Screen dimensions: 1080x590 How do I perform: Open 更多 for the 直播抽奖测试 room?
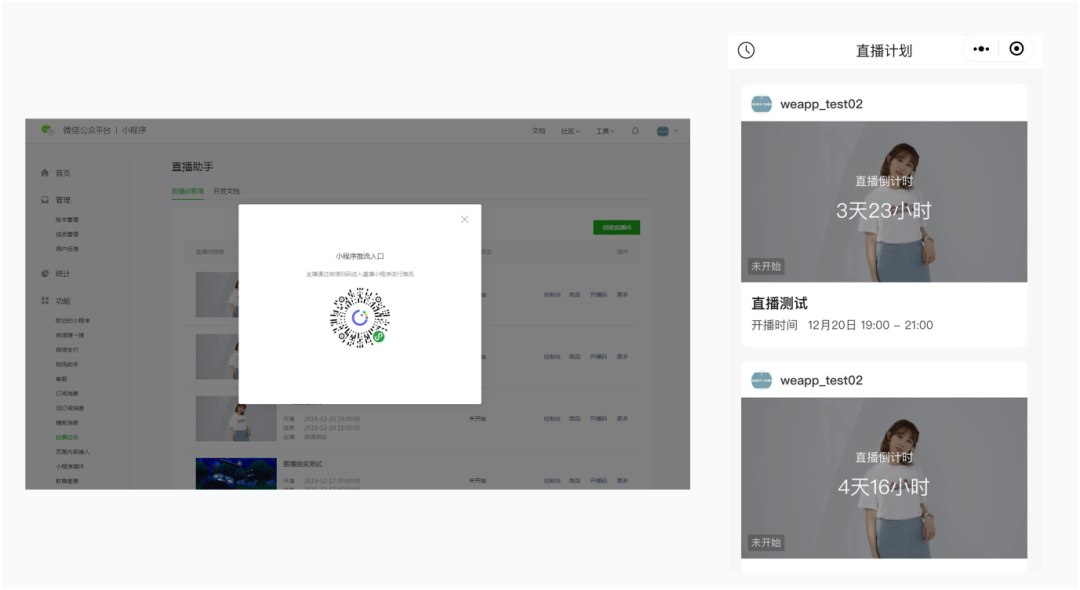(x=622, y=481)
